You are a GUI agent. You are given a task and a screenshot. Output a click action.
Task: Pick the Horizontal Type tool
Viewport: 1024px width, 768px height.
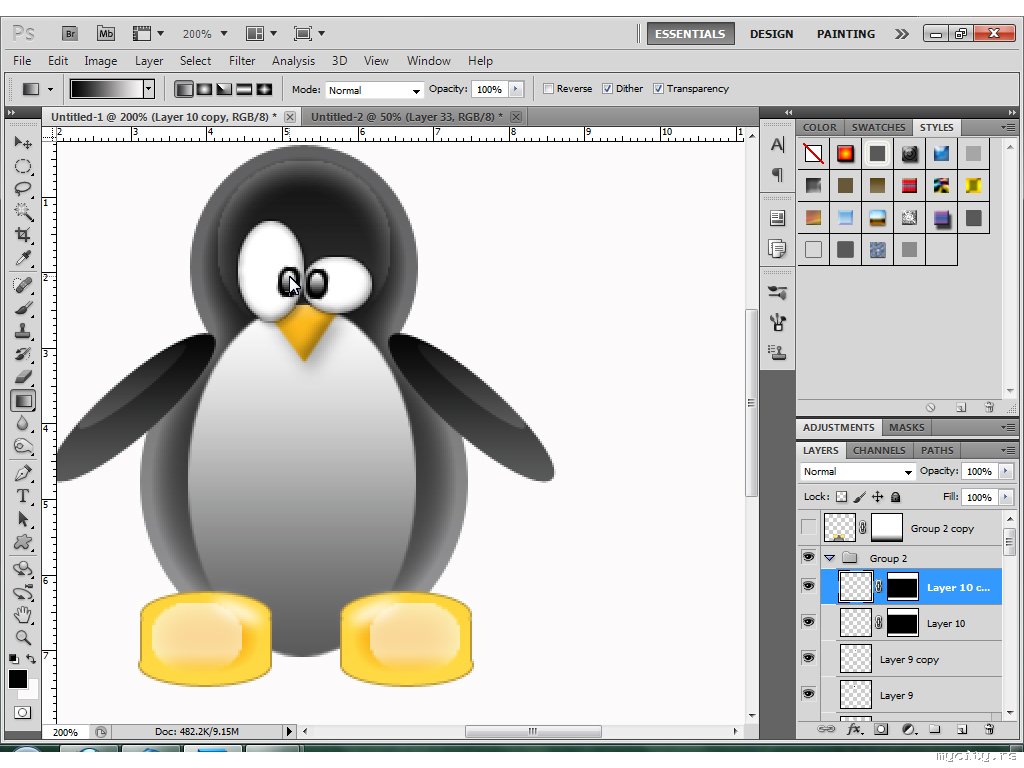click(x=22, y=496)
